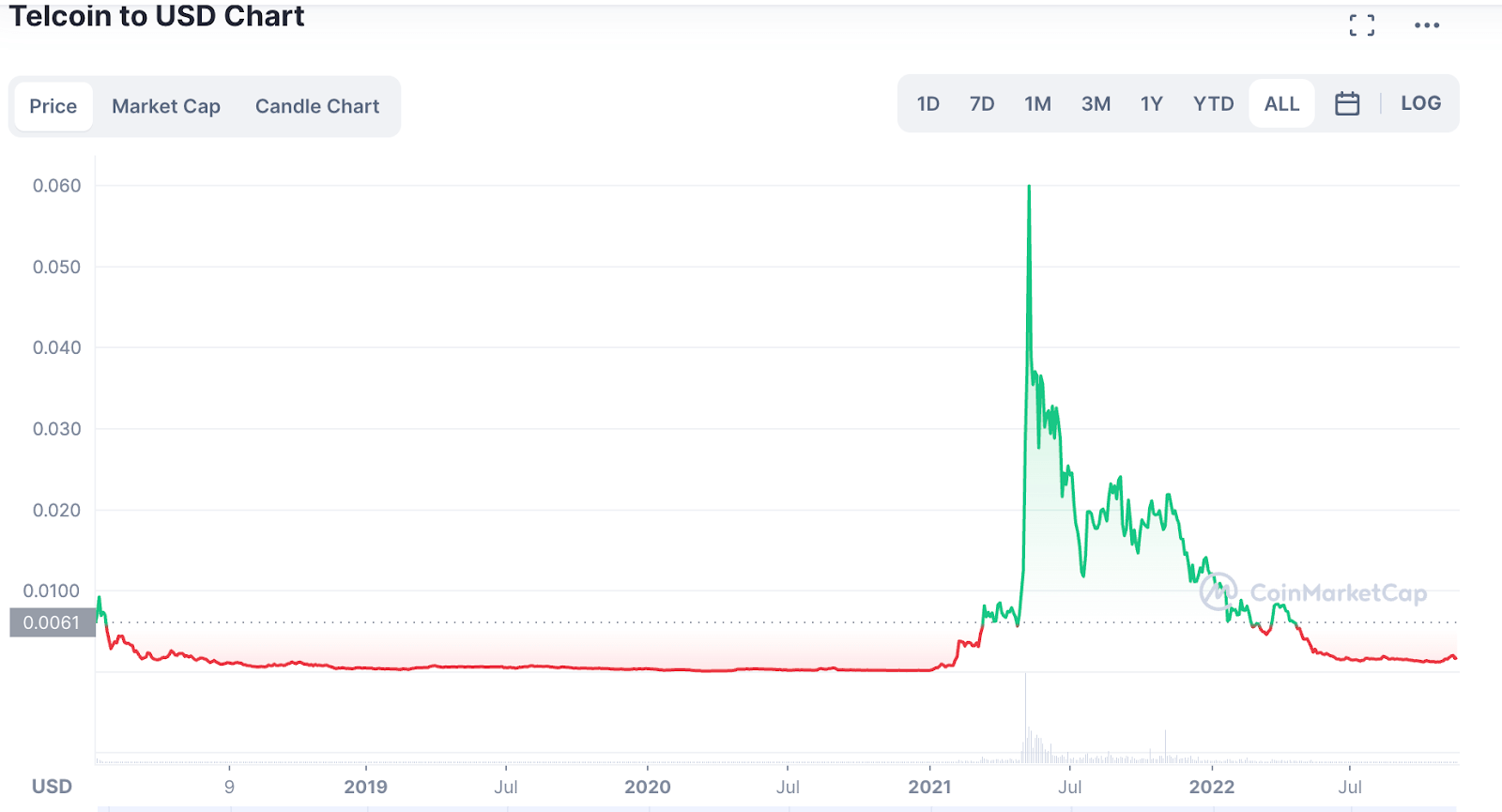Click the price peak near 0.060
Screen dimensions: 1502x812
tap(1029, 188)
